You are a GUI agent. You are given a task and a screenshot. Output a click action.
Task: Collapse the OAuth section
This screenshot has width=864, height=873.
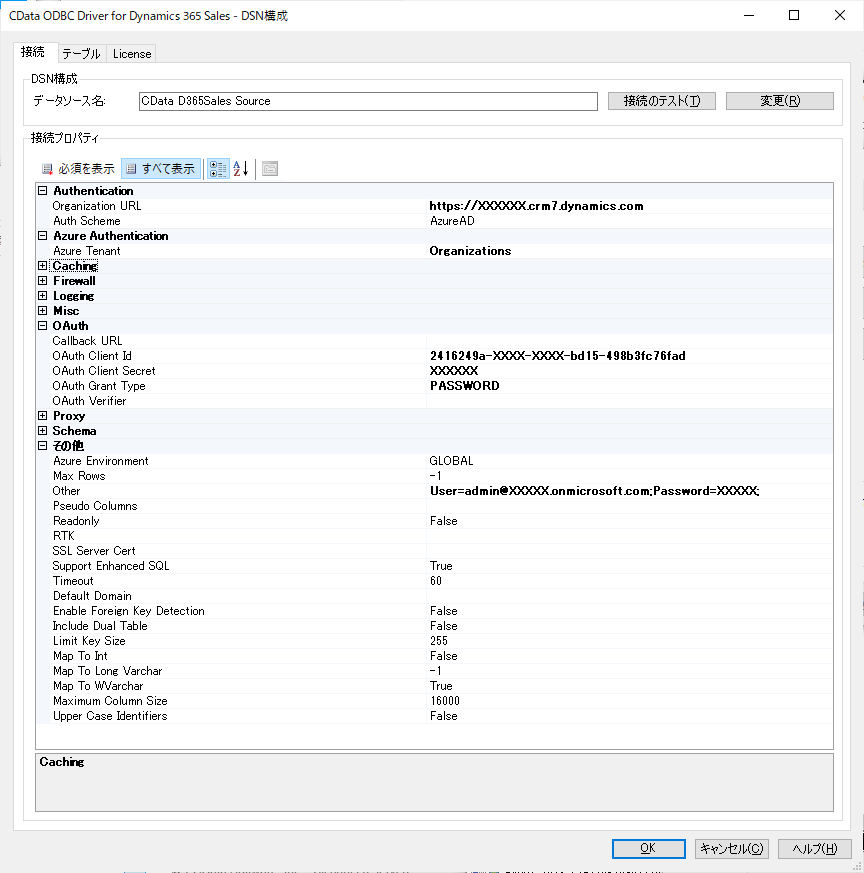[x=42, y=326]
